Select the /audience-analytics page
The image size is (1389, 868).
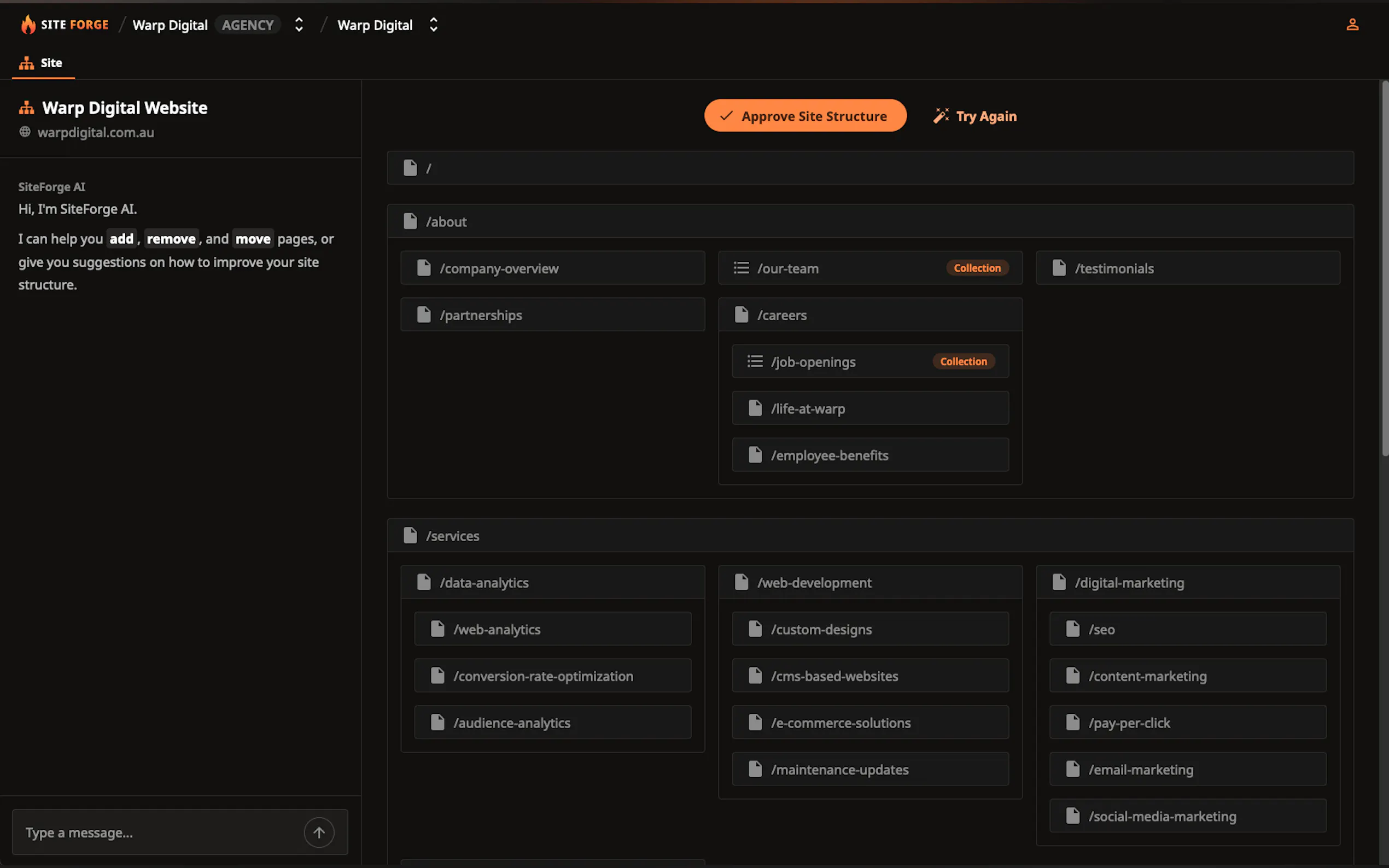552,723
